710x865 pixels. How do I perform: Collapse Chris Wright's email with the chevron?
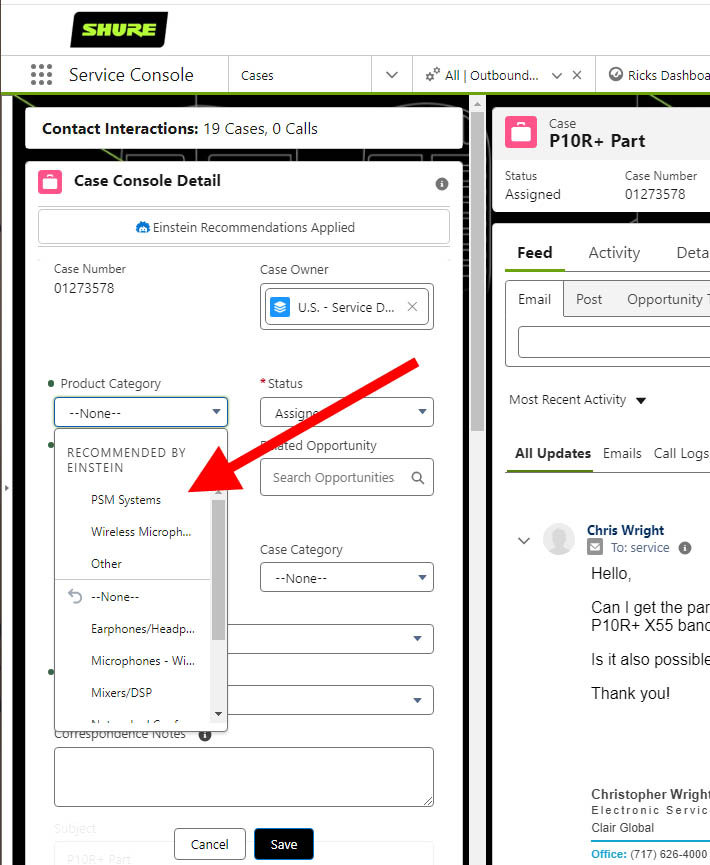pyautogui.click(x=524, y=540)
